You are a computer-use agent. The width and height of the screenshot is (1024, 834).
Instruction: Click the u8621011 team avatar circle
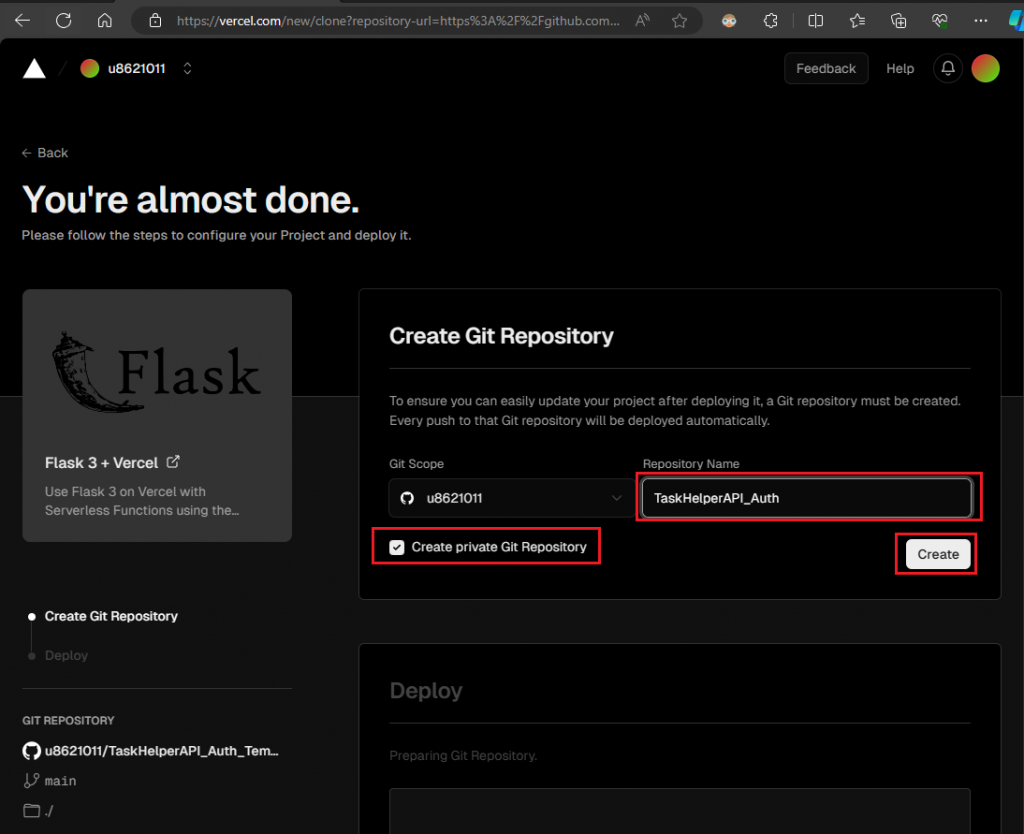coord(89,69)
